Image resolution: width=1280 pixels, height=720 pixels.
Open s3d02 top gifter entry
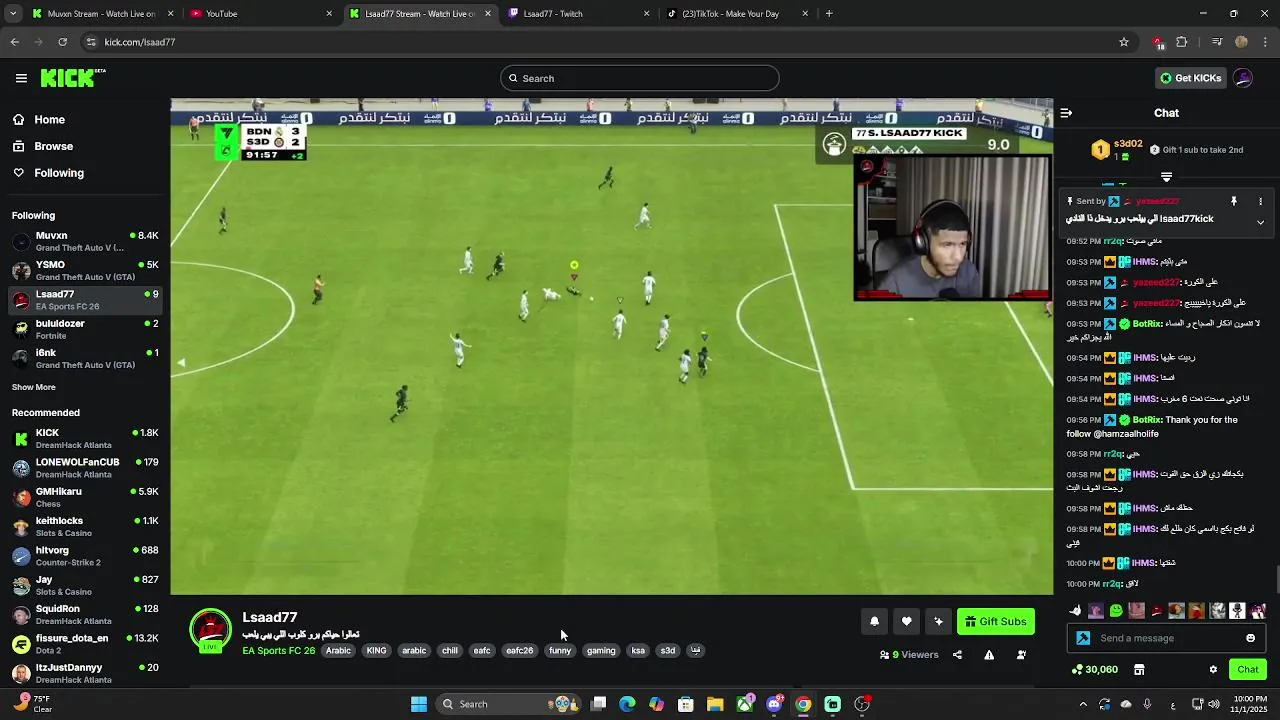(x=1118, y=150)
